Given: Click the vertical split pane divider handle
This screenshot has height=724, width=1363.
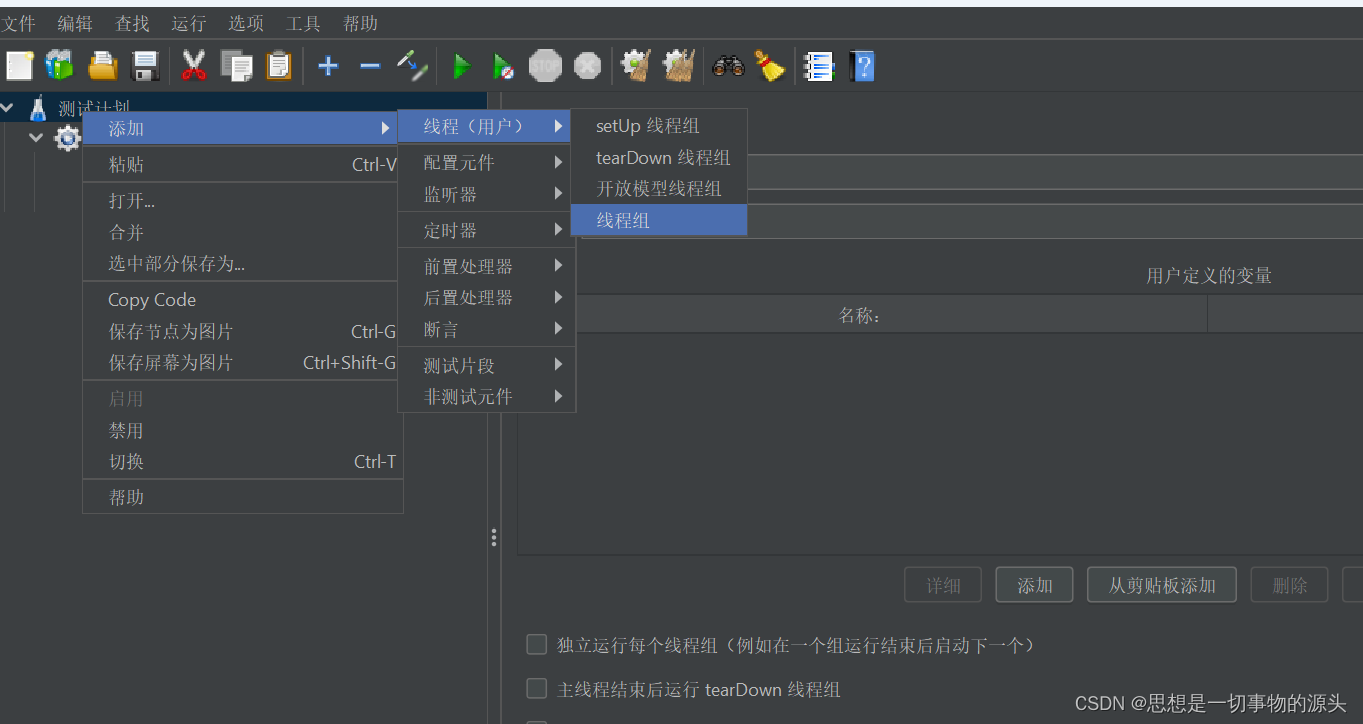Looking at the screenshot, I should pyautogui.click(x=494, y=538).
